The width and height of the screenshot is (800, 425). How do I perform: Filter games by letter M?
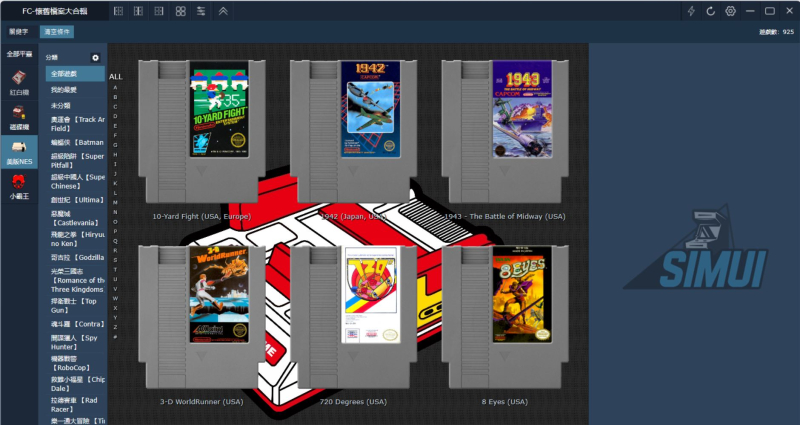115,203
